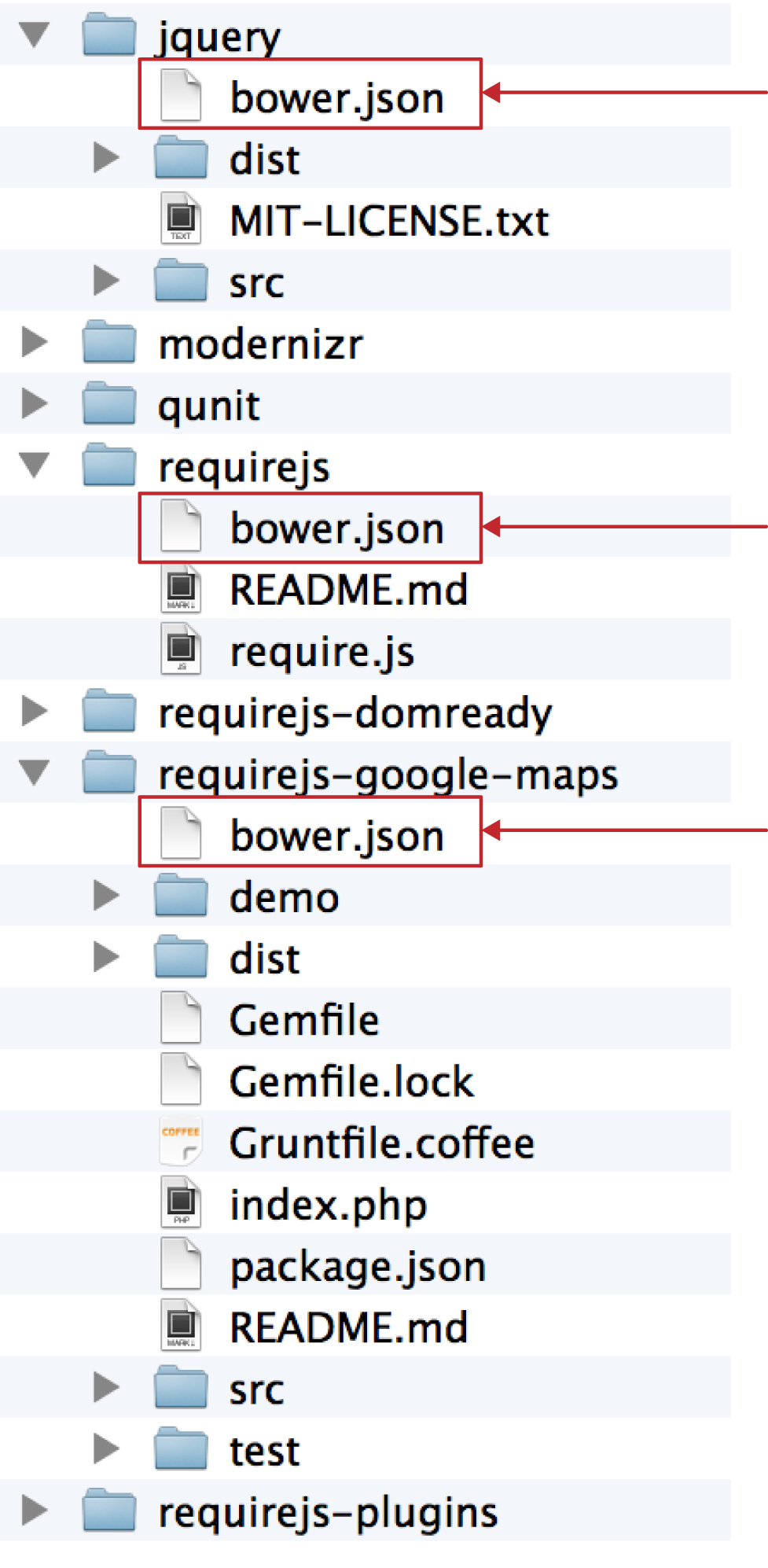Click the Gruntfile.coffee file icon

tap(181, 1141)
